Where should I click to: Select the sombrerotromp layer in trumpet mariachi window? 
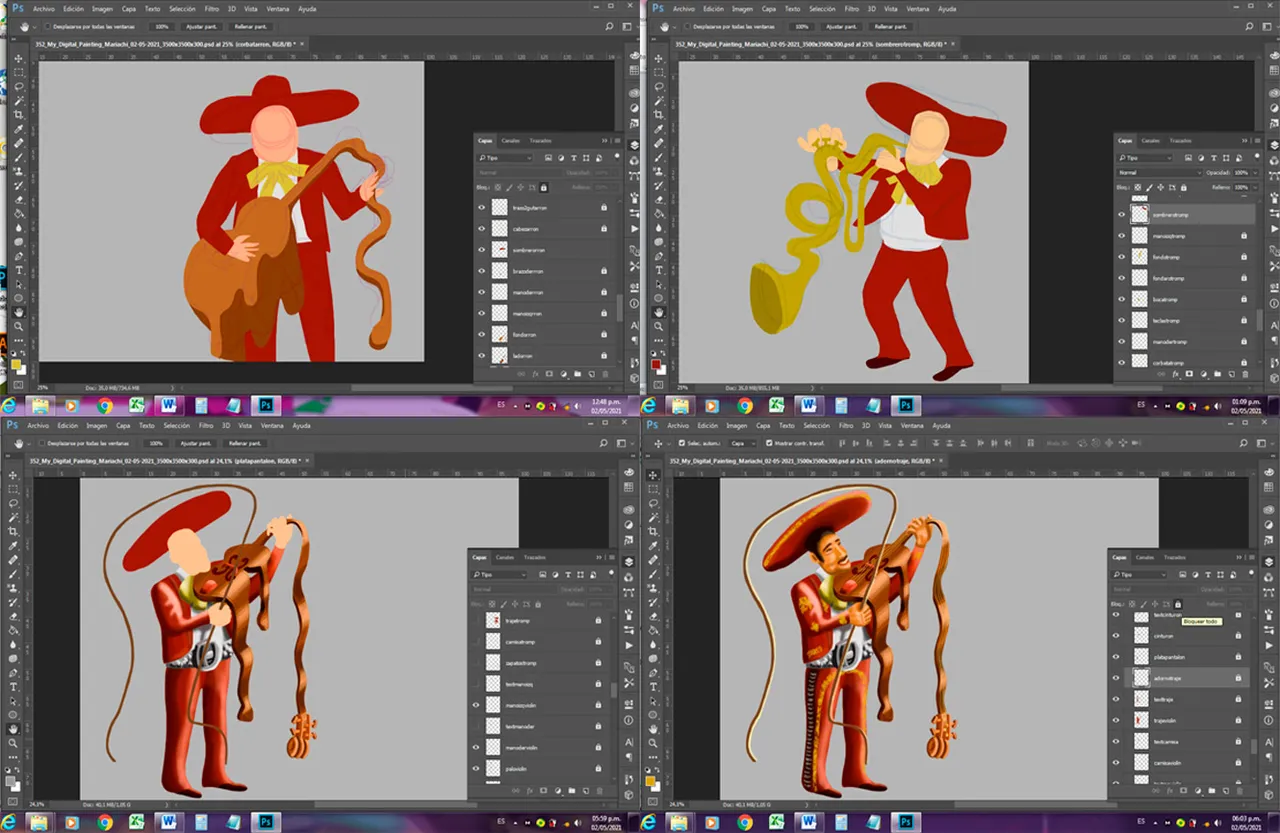[x=1185, y=214]
